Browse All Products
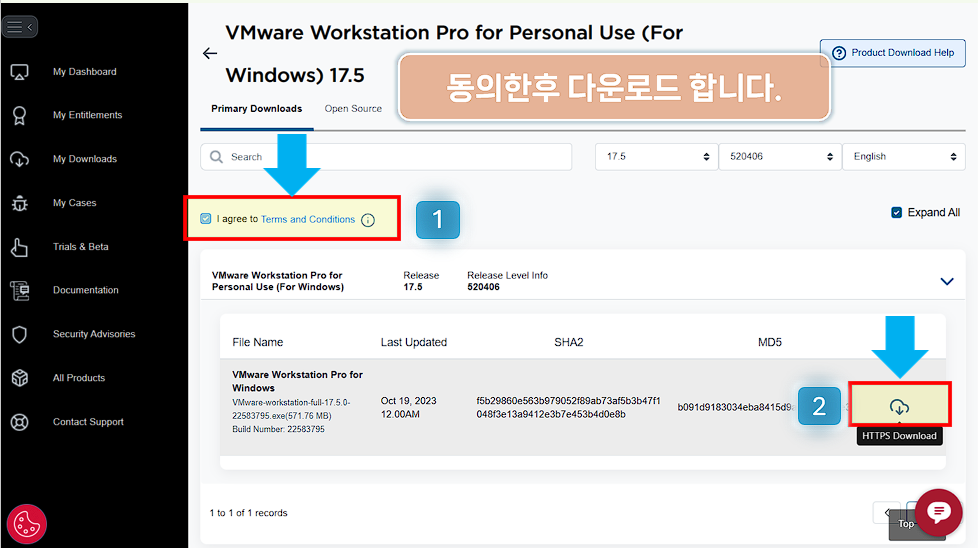Viewport: 978px width, 548px height. tap(79, 378)
